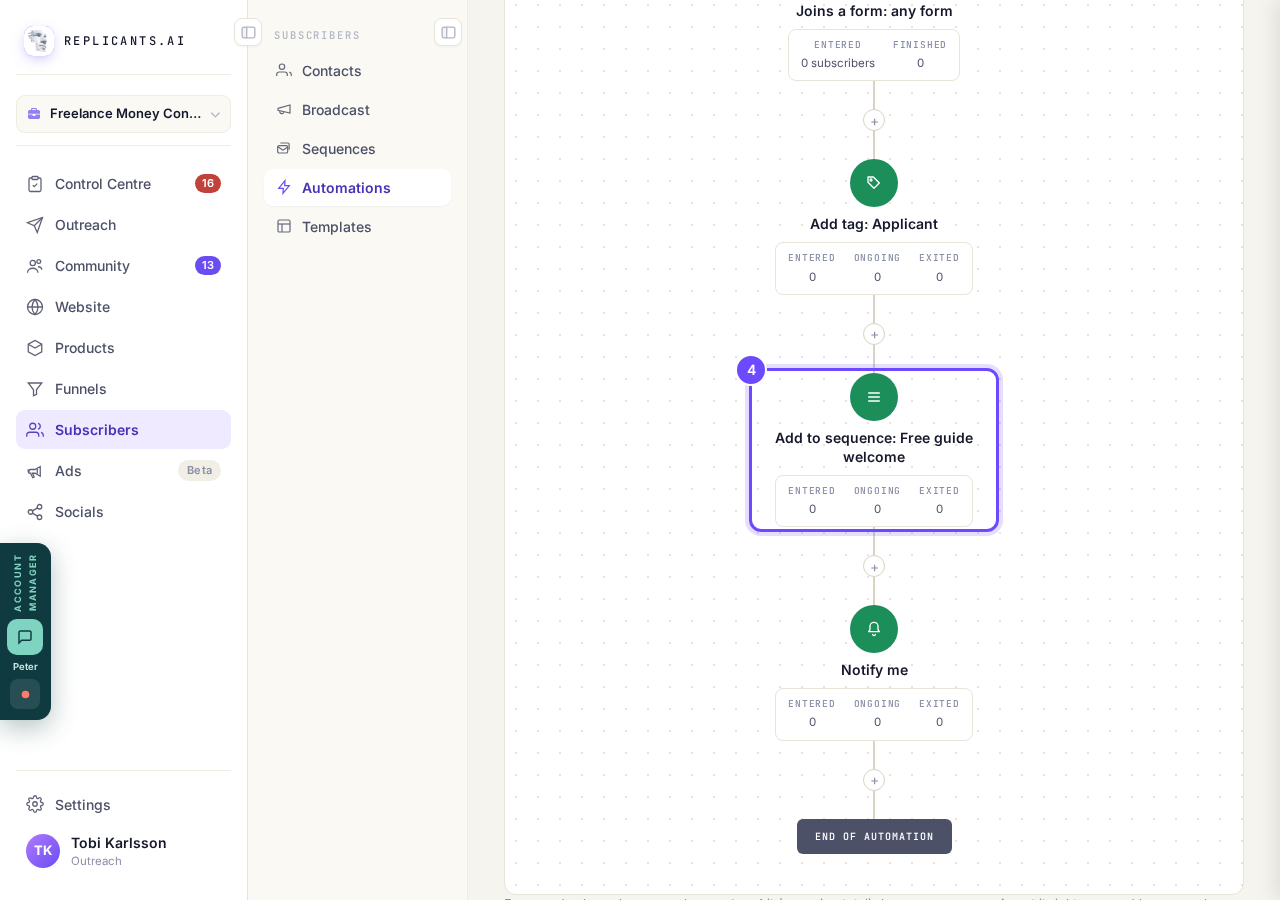Add step after Add to sequence node
This screenshot has height=900, width=1280.
pyautogui.click(x=874, y=567)
